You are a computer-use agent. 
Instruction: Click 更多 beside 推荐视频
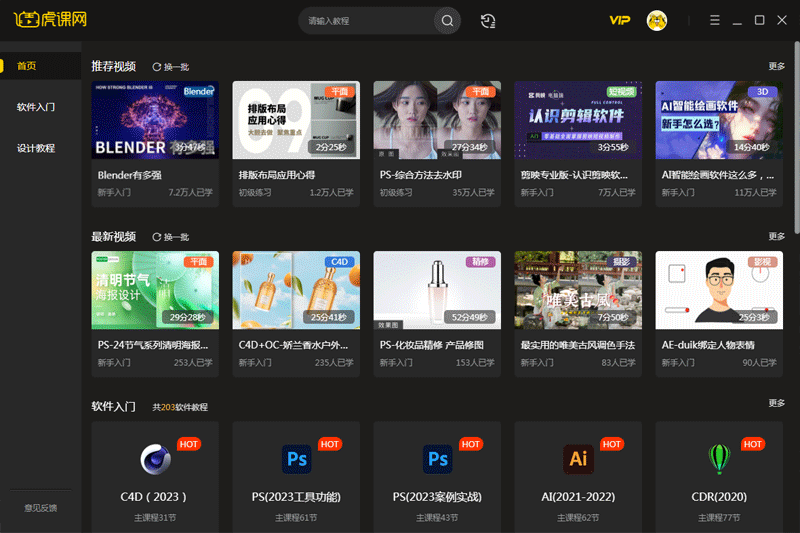[777, 66]
